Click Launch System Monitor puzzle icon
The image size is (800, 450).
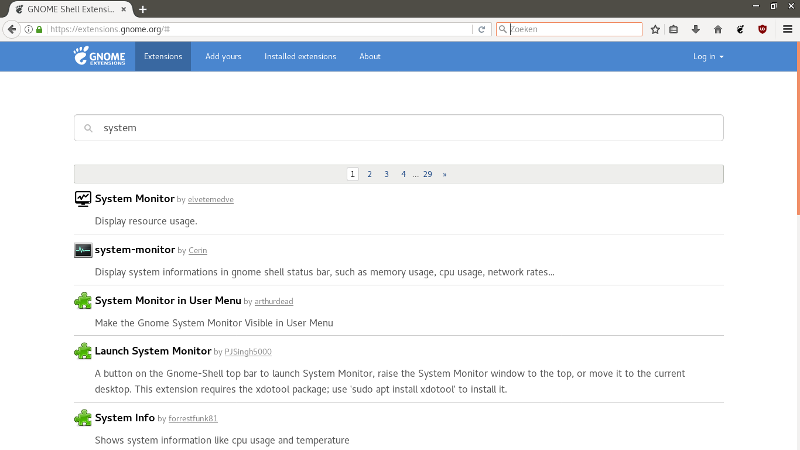tap(83, 351)
